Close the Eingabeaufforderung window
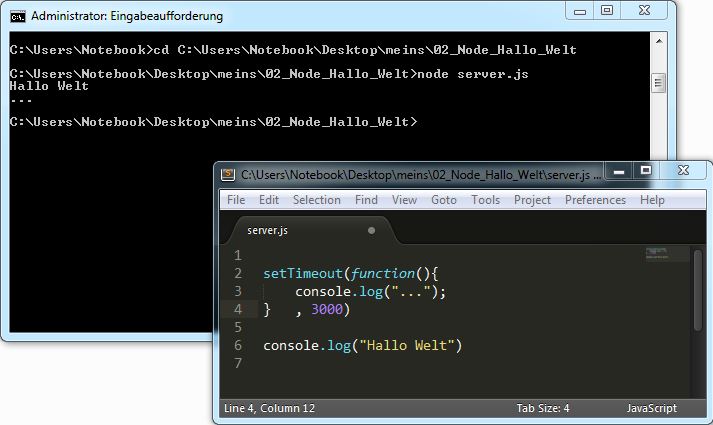Screen dimensions: 713x425 pyautogui.click(x=644, y=10)
